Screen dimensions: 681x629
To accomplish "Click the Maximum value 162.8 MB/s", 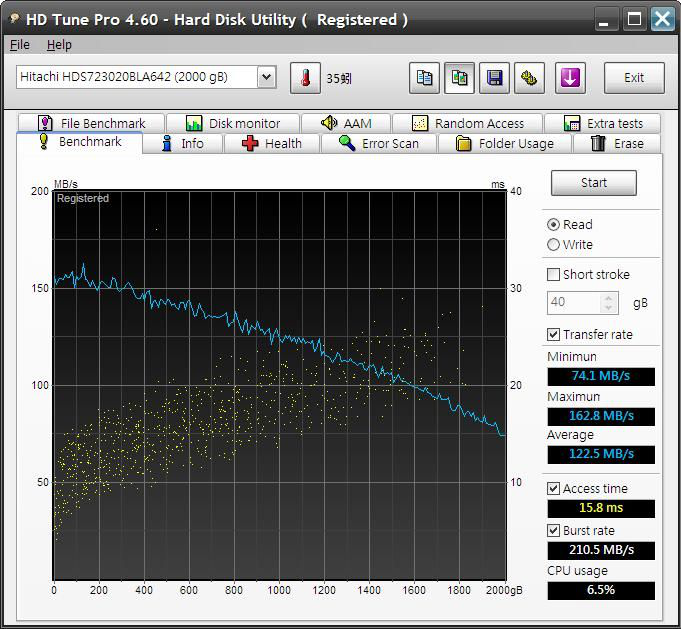I will pos(601,416).
